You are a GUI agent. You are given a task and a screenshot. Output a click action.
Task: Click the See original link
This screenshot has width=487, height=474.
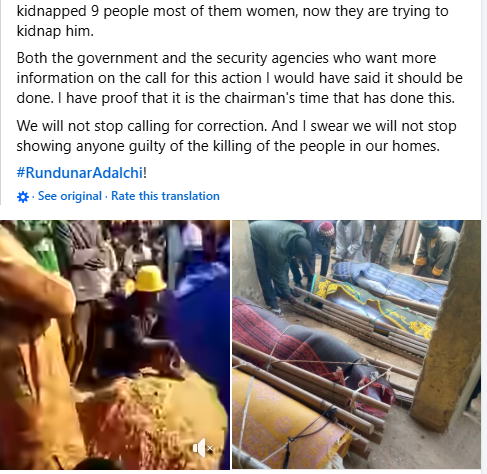(x=70, y=196)
